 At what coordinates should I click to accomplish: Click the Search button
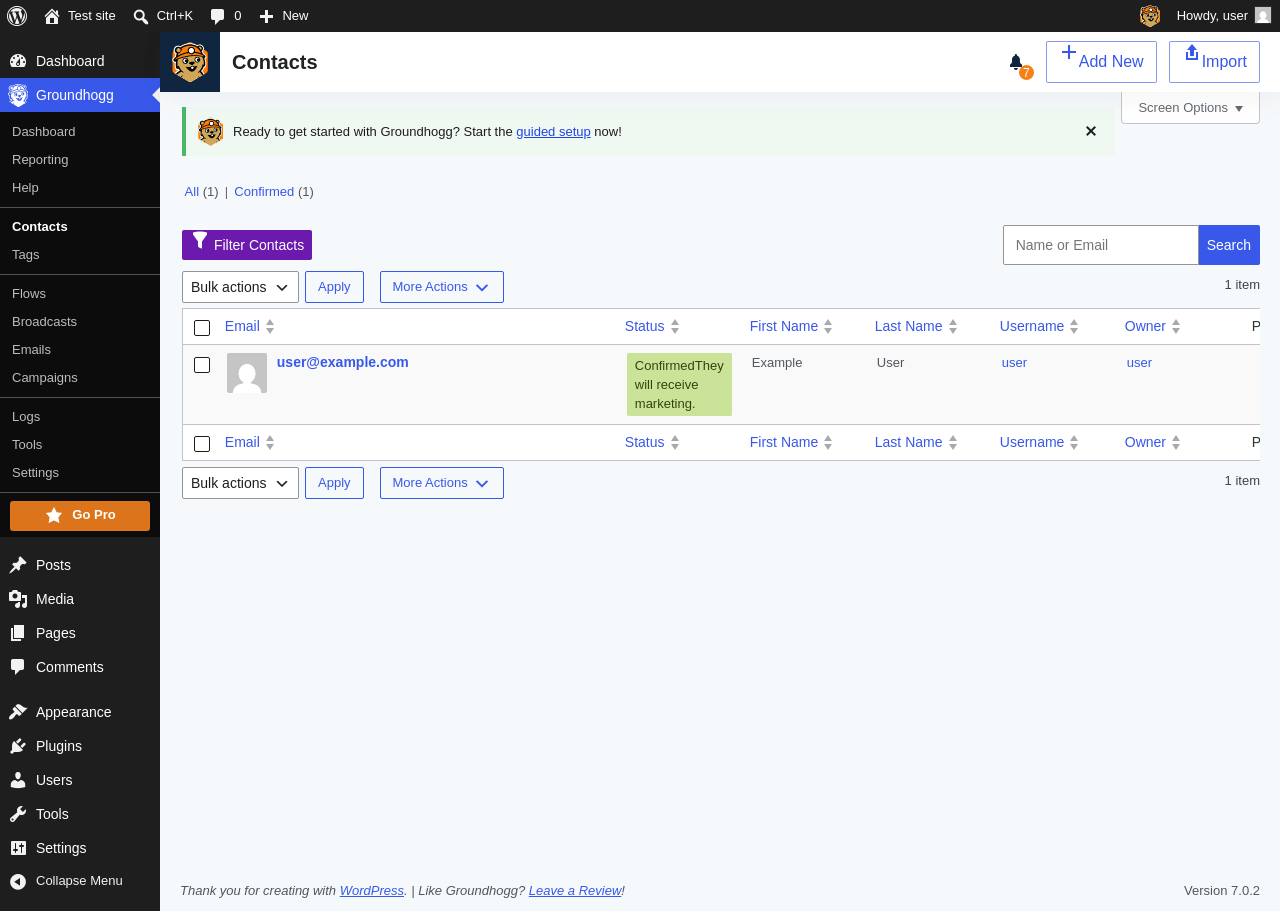1229,245
